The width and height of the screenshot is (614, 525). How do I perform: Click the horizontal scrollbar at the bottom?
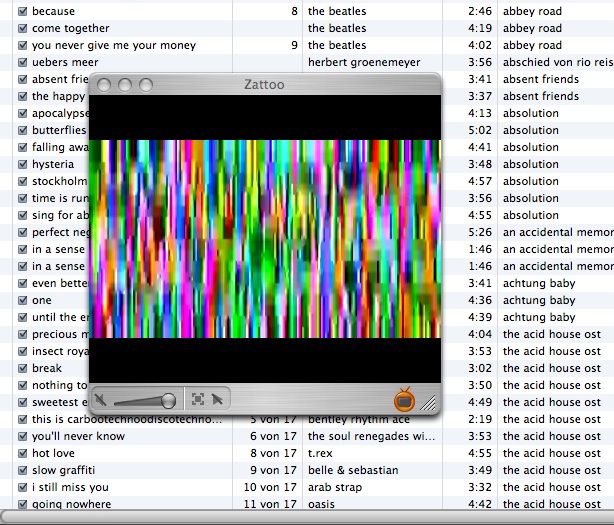pos(300,517)
